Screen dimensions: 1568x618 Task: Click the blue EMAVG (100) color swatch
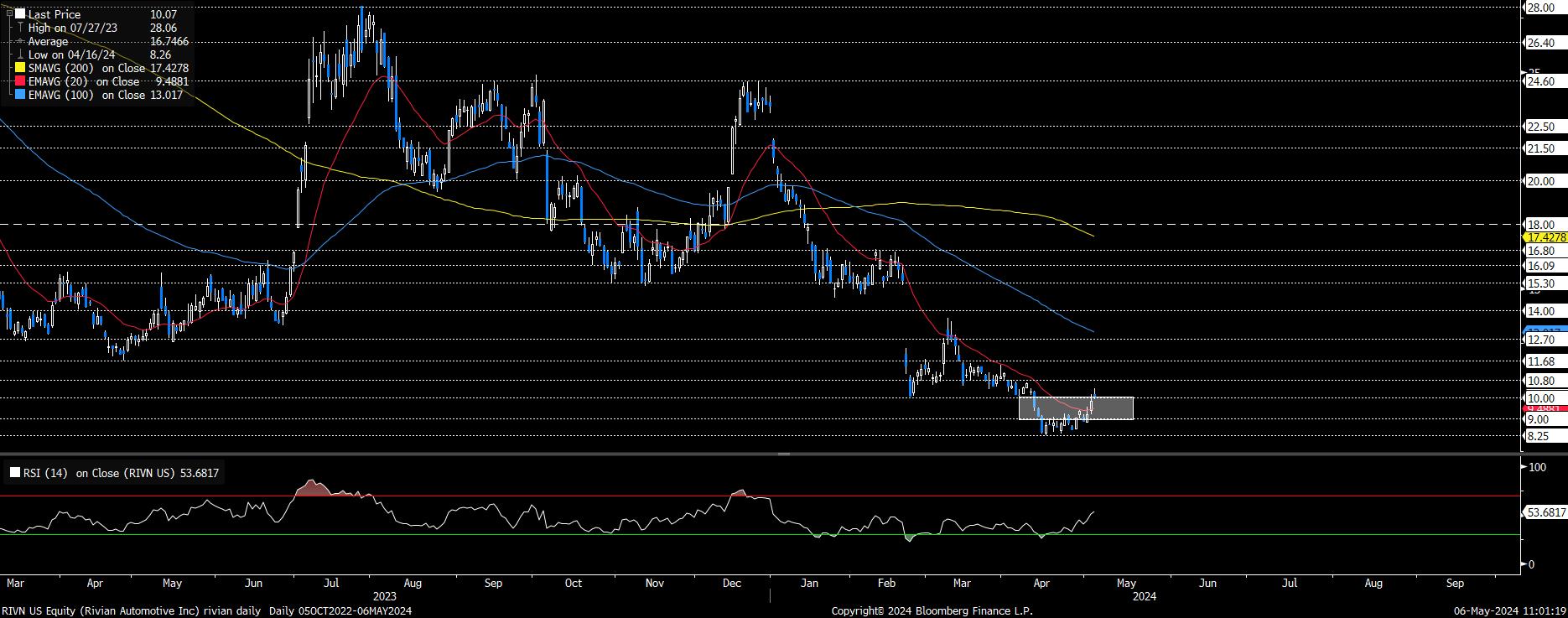pyautogui.click(x=20, y=95)
